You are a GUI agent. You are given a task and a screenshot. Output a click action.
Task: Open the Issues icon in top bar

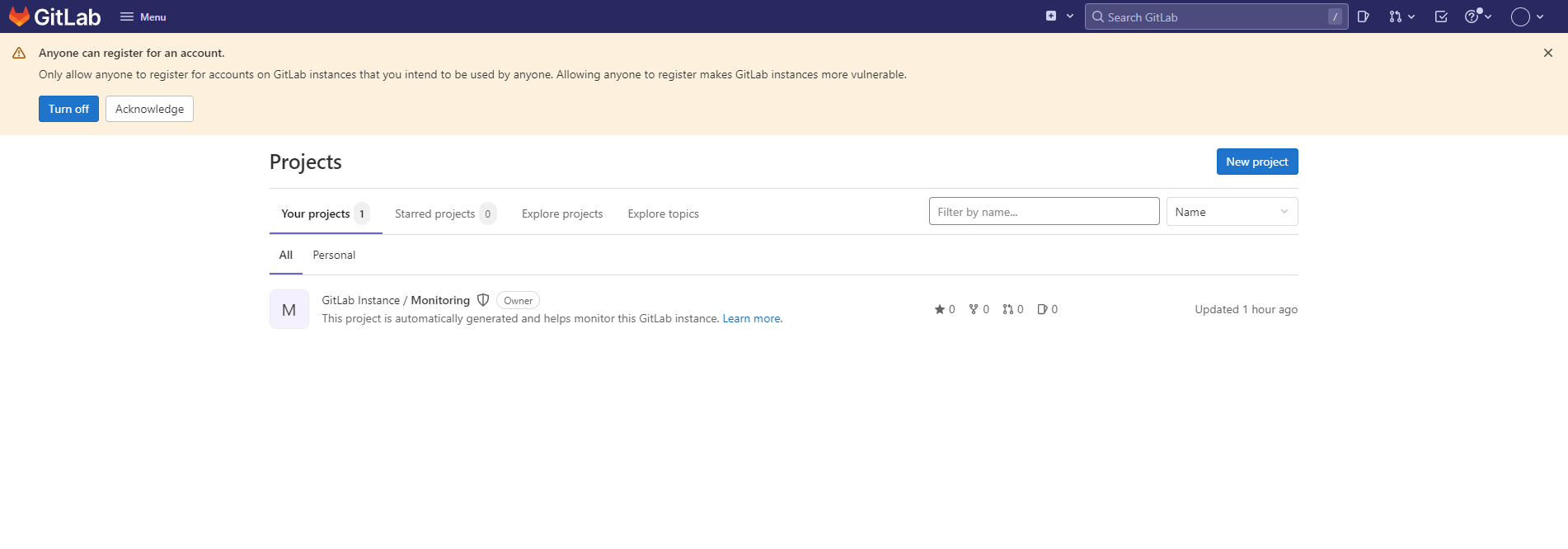1364,16
